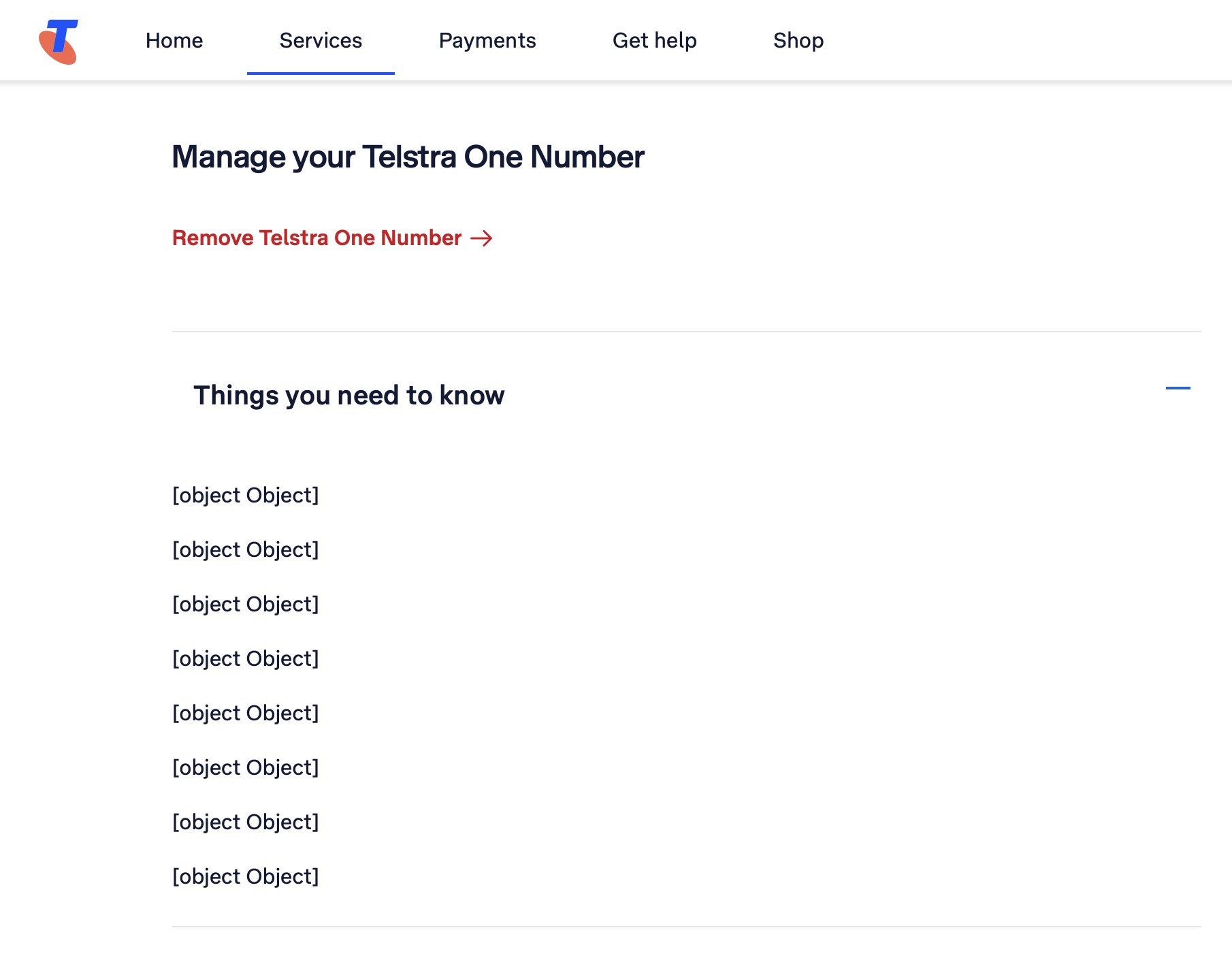1232x960 pixels.
Task: Open the Get help menu item
Action: 655,41
